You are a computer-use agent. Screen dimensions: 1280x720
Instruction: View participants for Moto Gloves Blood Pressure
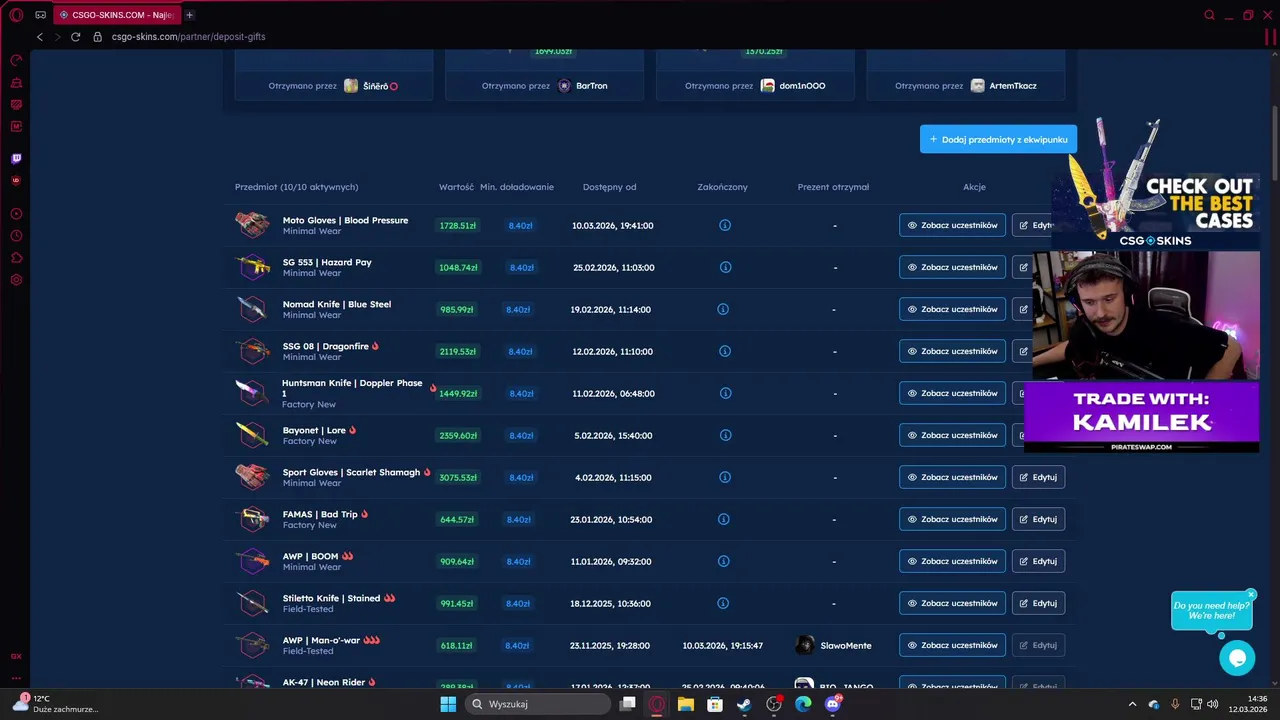pos(952,225)
